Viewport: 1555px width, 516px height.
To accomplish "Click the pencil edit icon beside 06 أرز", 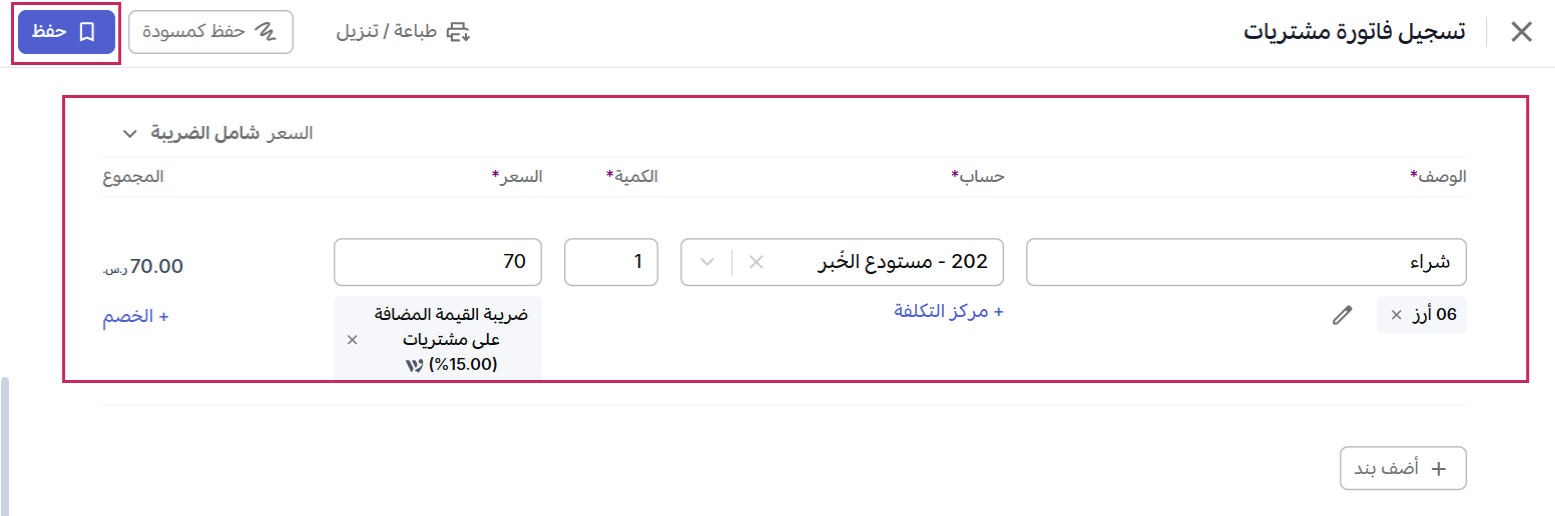I will (1342, 315).
